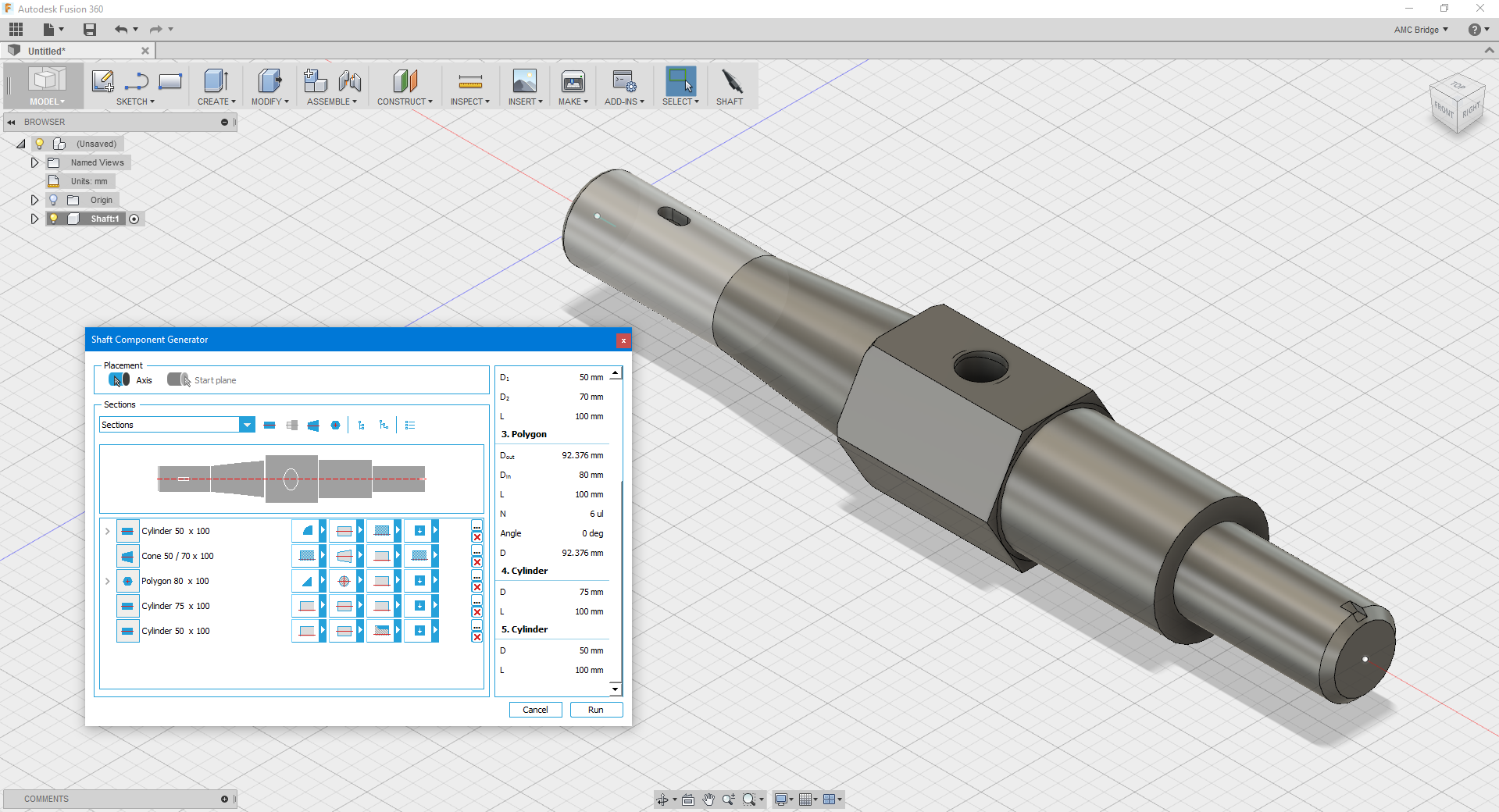
Task: Click the Offset Plane icon above CONSTRUCT
Action: tap(405, 80)
